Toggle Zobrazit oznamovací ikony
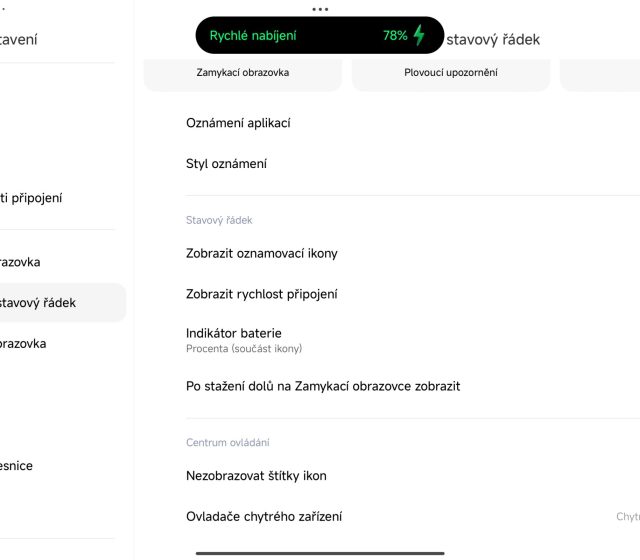 tap(262, 254)
